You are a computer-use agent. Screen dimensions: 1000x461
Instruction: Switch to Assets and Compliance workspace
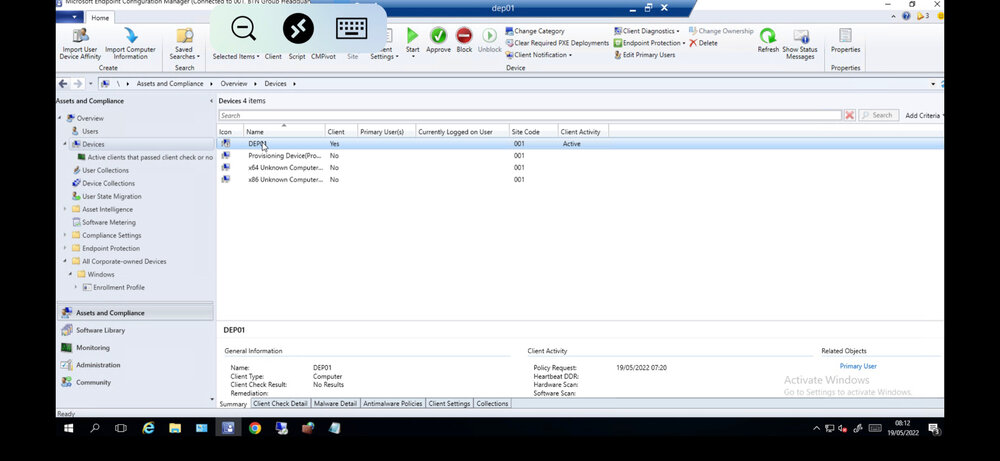pyautogui.click(x=135, y=312)
